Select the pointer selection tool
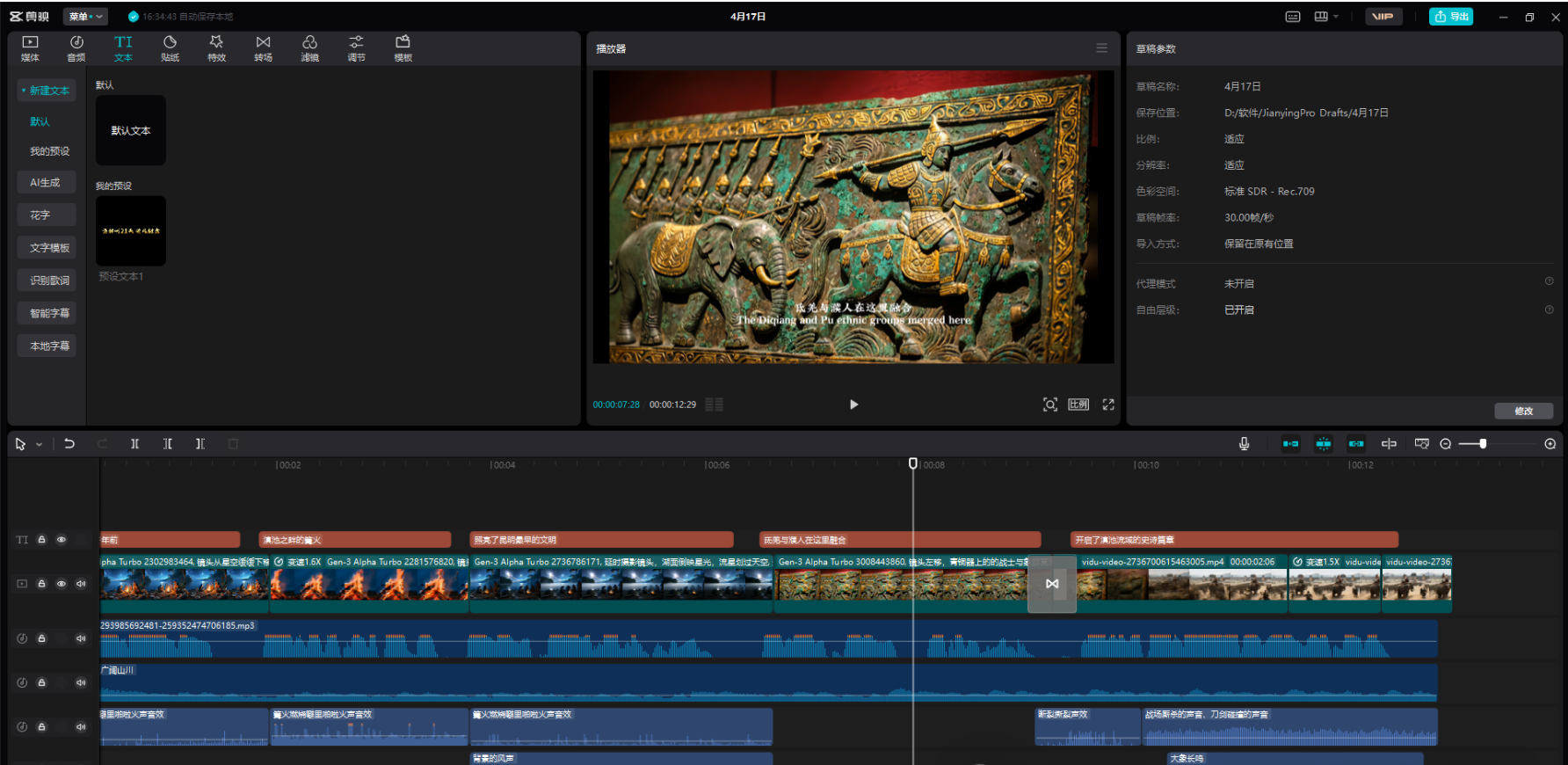The image size is (1568, 765). tap(20, 444)
